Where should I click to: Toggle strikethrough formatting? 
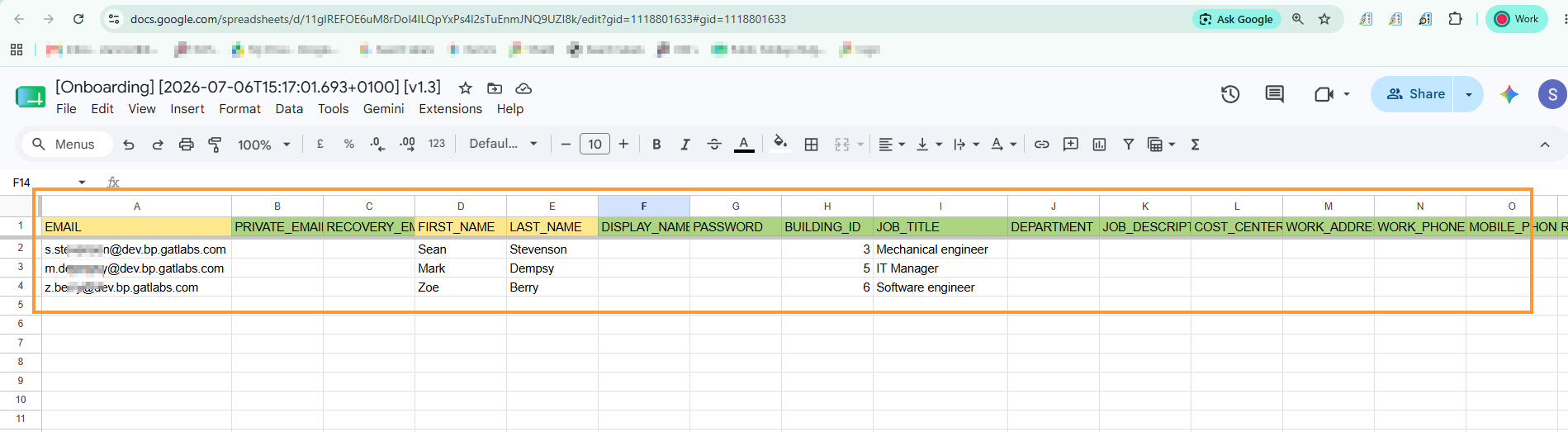point(714,145)
